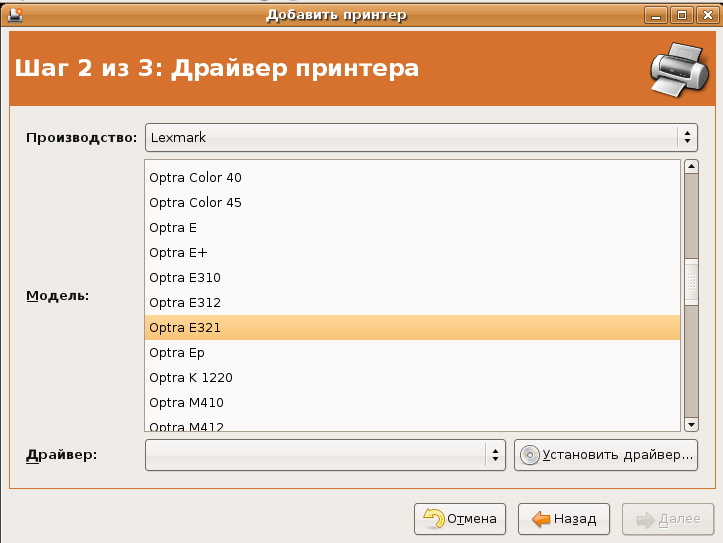Screen dimensions: 723x543
Task: Click the window's printer icon in title bar
Action: 16,15
